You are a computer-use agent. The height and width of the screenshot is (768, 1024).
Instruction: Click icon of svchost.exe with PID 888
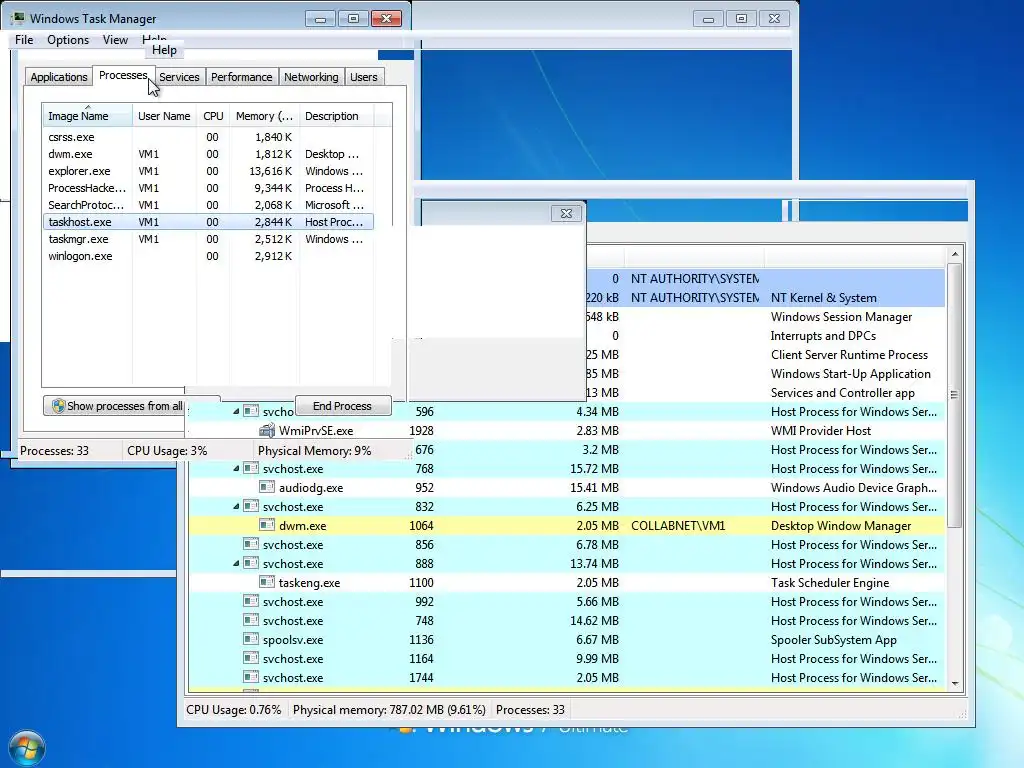251,563
